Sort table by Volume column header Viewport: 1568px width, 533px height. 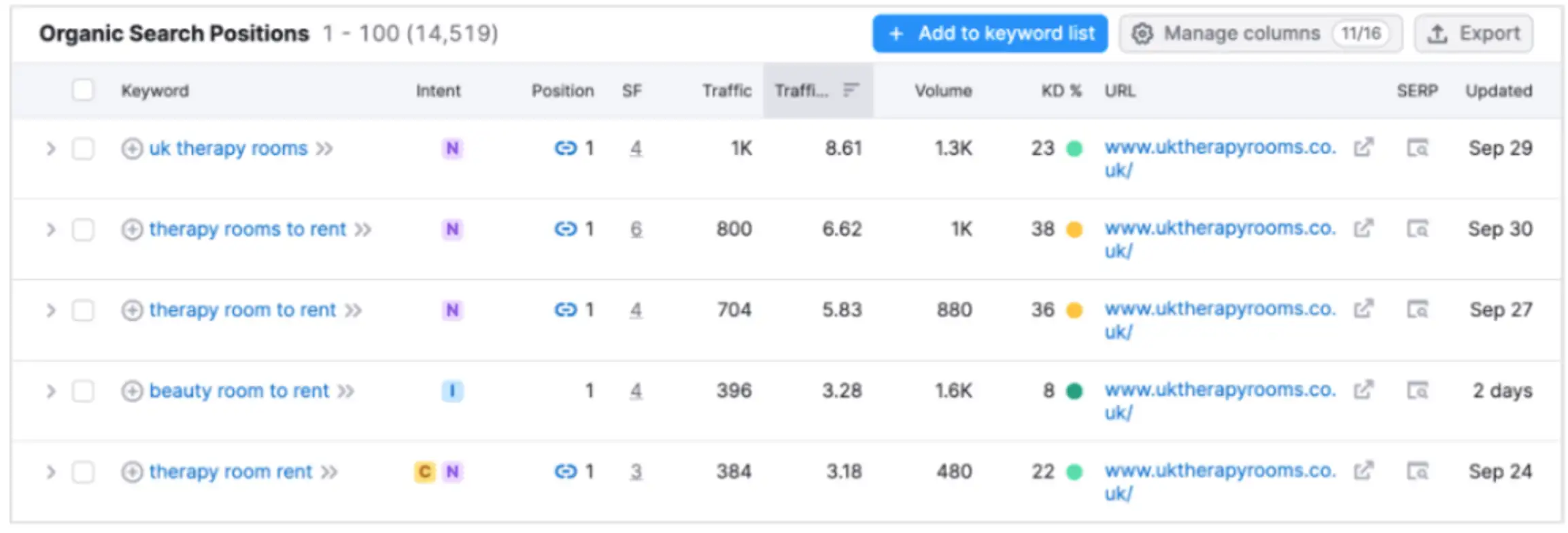pos(942,90)
